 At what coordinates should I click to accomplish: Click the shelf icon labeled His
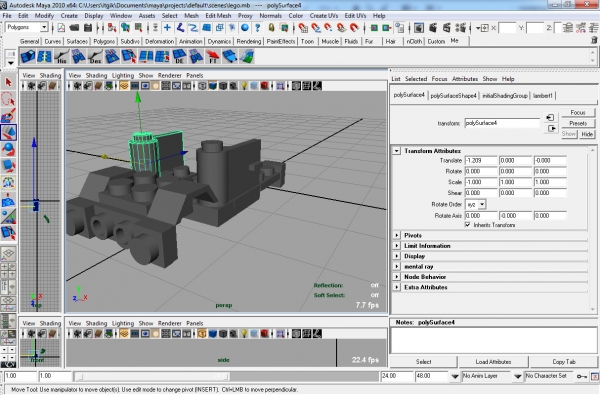tap(61, 56)
